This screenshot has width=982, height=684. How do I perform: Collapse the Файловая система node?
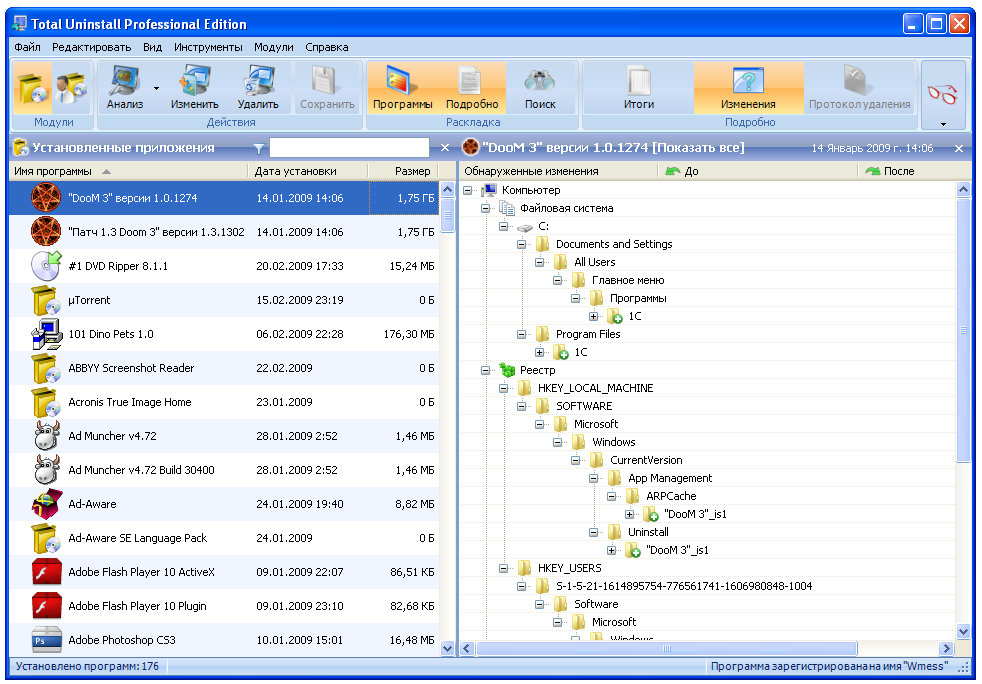coord(485,208)
